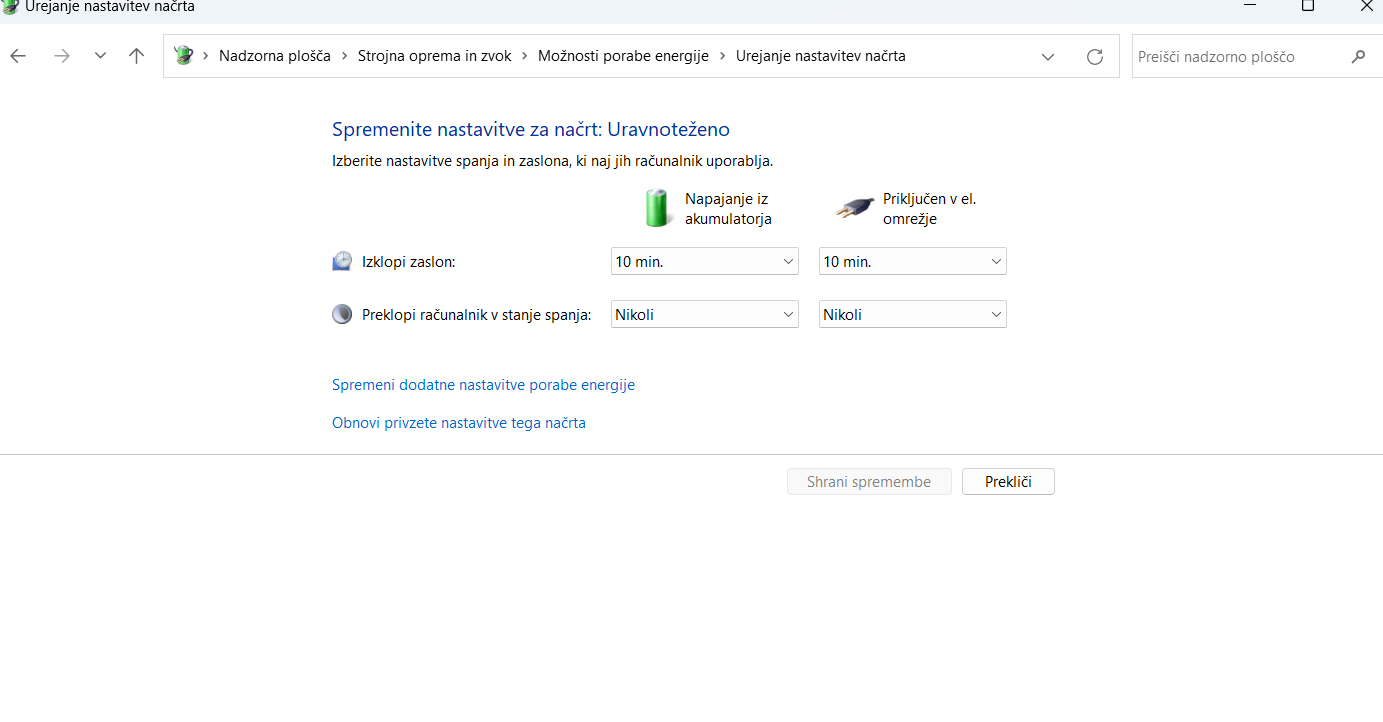Screen dimensions: 1383x722
Task: Expand the address bar history dropdown
Action: point(1048,57)
